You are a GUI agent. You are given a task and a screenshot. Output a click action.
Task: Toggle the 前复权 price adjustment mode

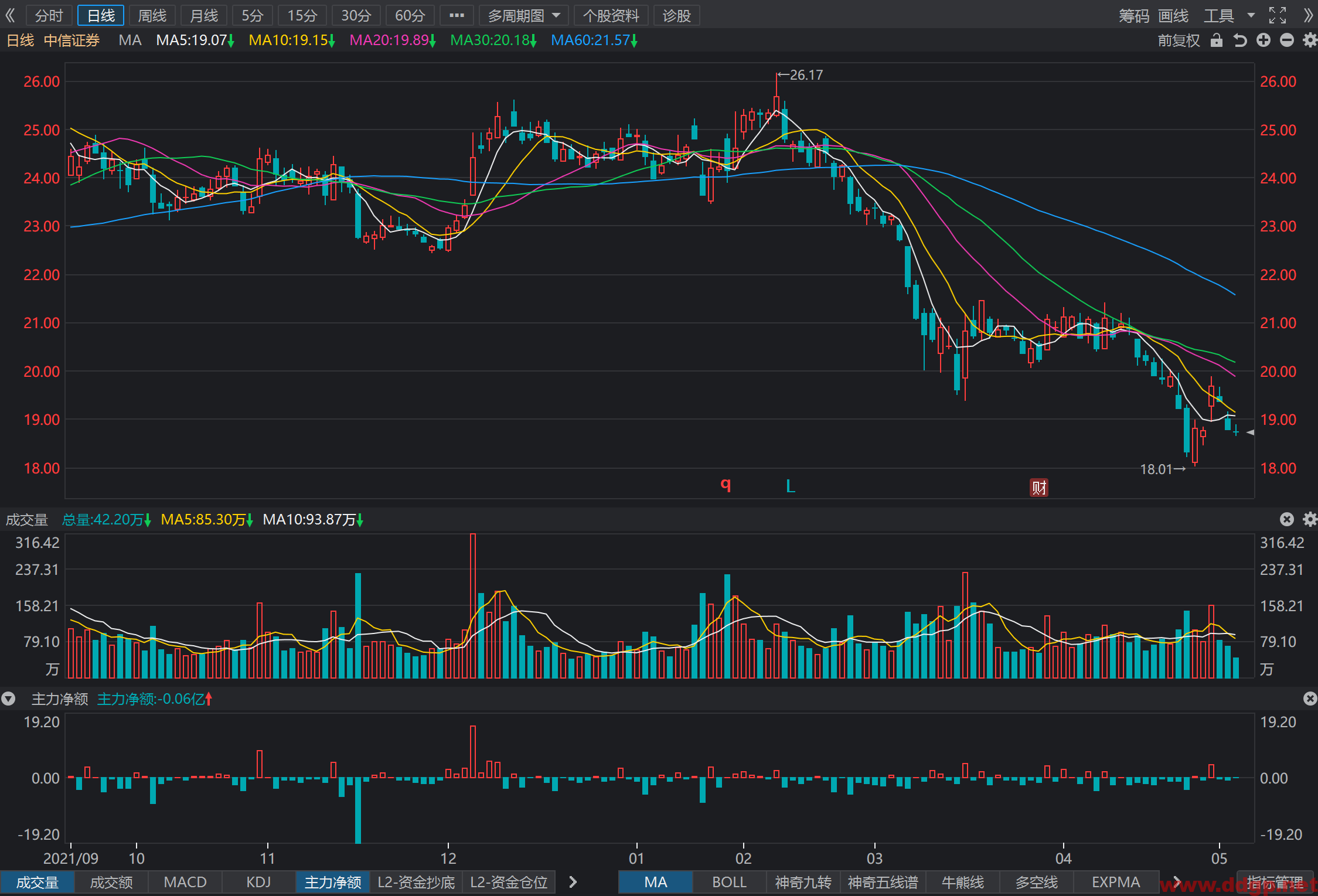1179,40
